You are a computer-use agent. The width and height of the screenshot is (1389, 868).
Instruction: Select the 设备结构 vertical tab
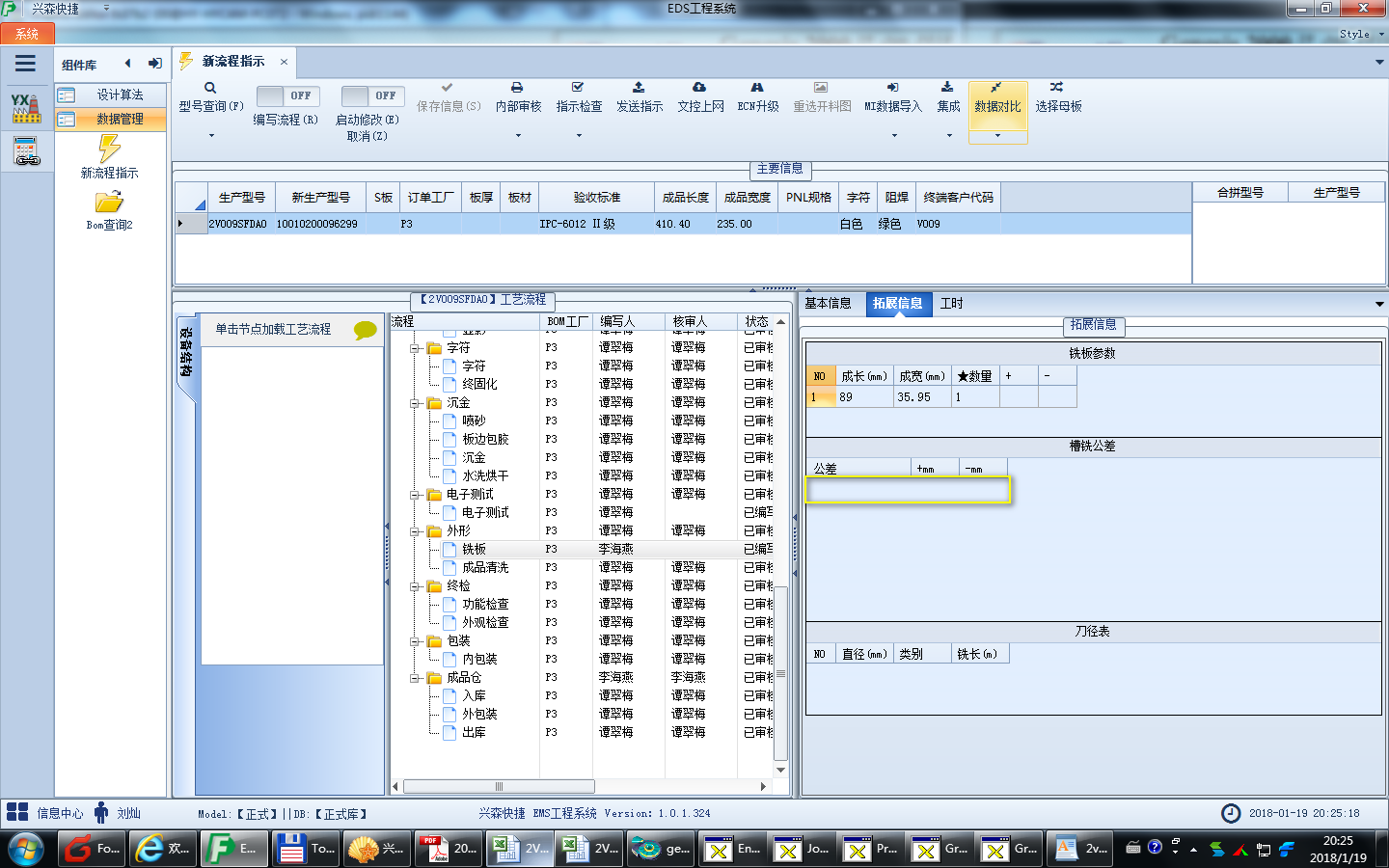tap(186, 352)
